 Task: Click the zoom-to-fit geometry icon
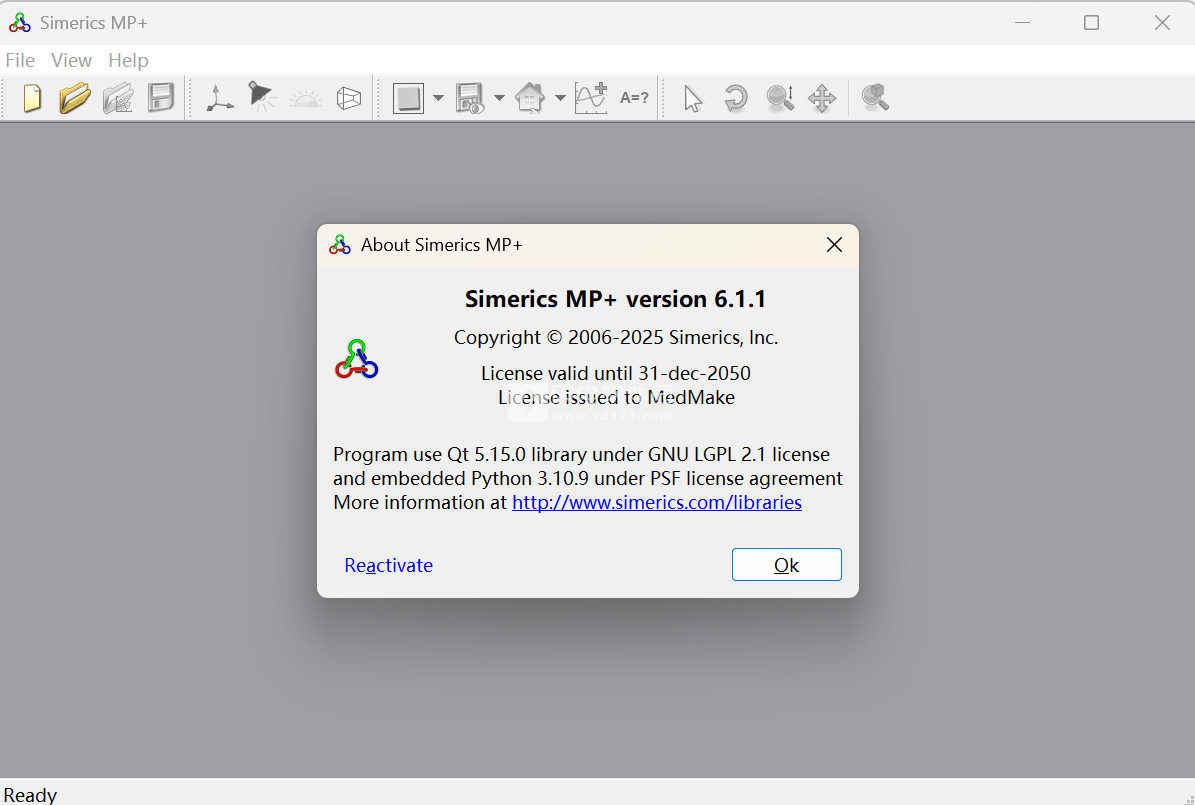[875, 98]
